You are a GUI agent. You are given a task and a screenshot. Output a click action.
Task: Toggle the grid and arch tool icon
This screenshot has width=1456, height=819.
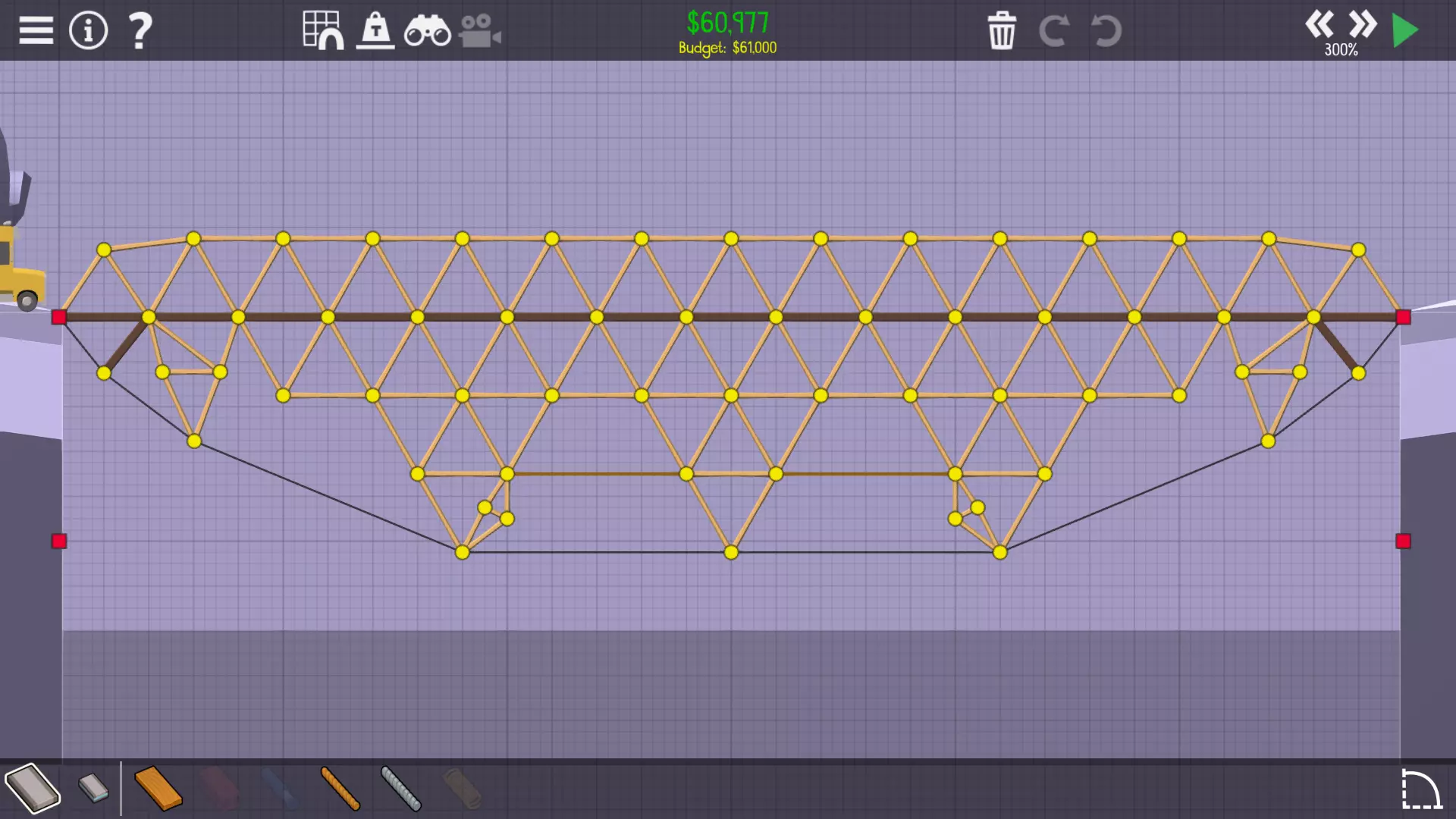click(x=323, y=30)
